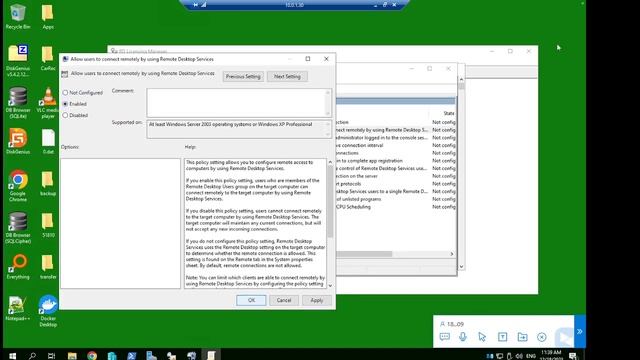The width and height of the screenshot is (640, 360).
Task: Open DiskGenius v5.4.2 archive icon
Action: tap(18, 60)
